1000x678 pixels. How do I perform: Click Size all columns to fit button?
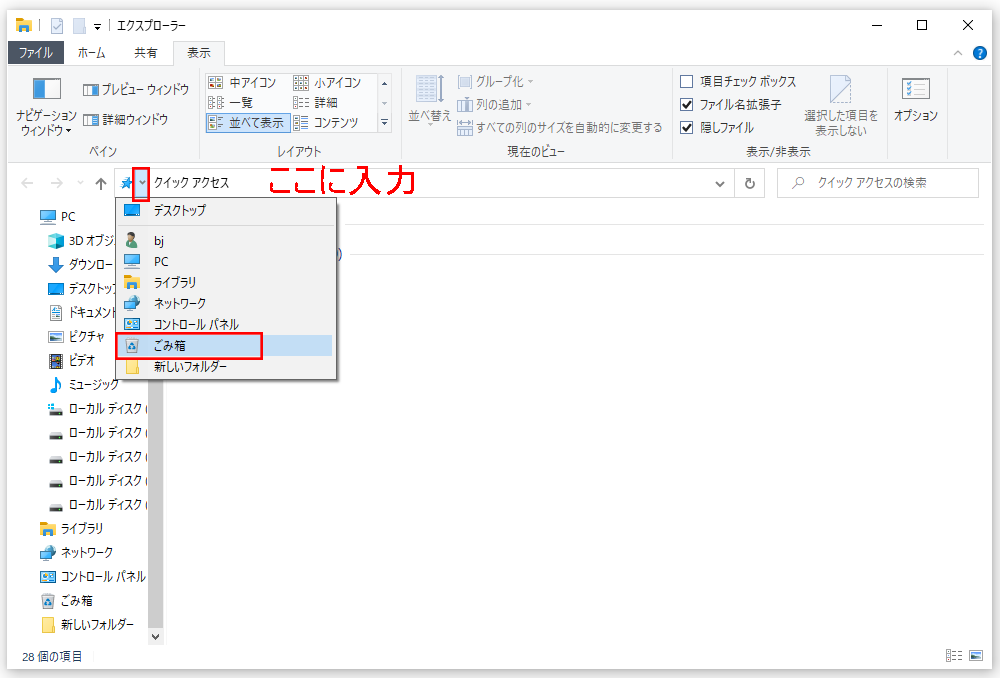click(559, 128)
